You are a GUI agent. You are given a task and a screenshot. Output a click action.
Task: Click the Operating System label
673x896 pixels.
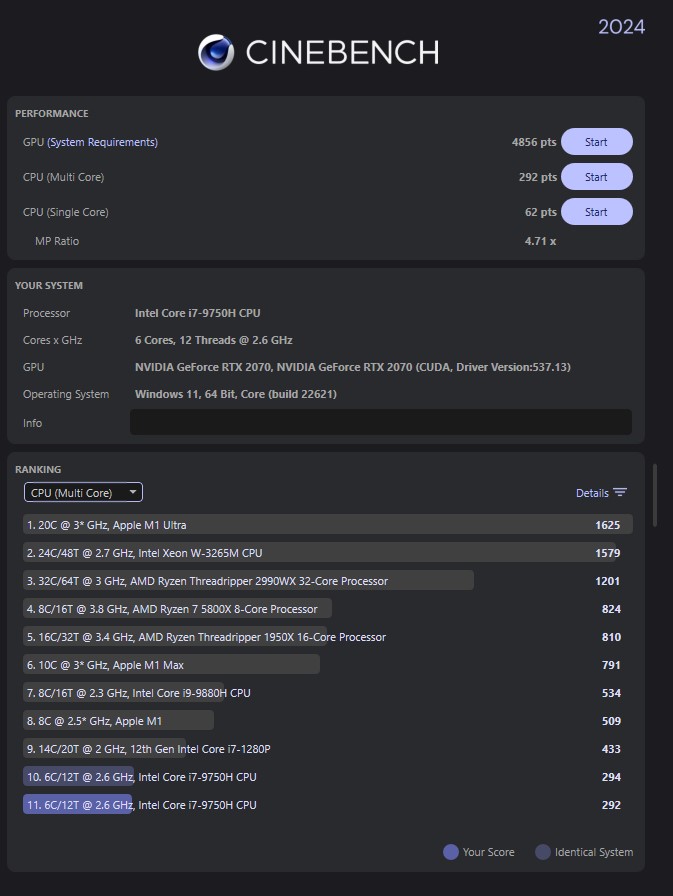pyautogui.click(x=66, y=394)
